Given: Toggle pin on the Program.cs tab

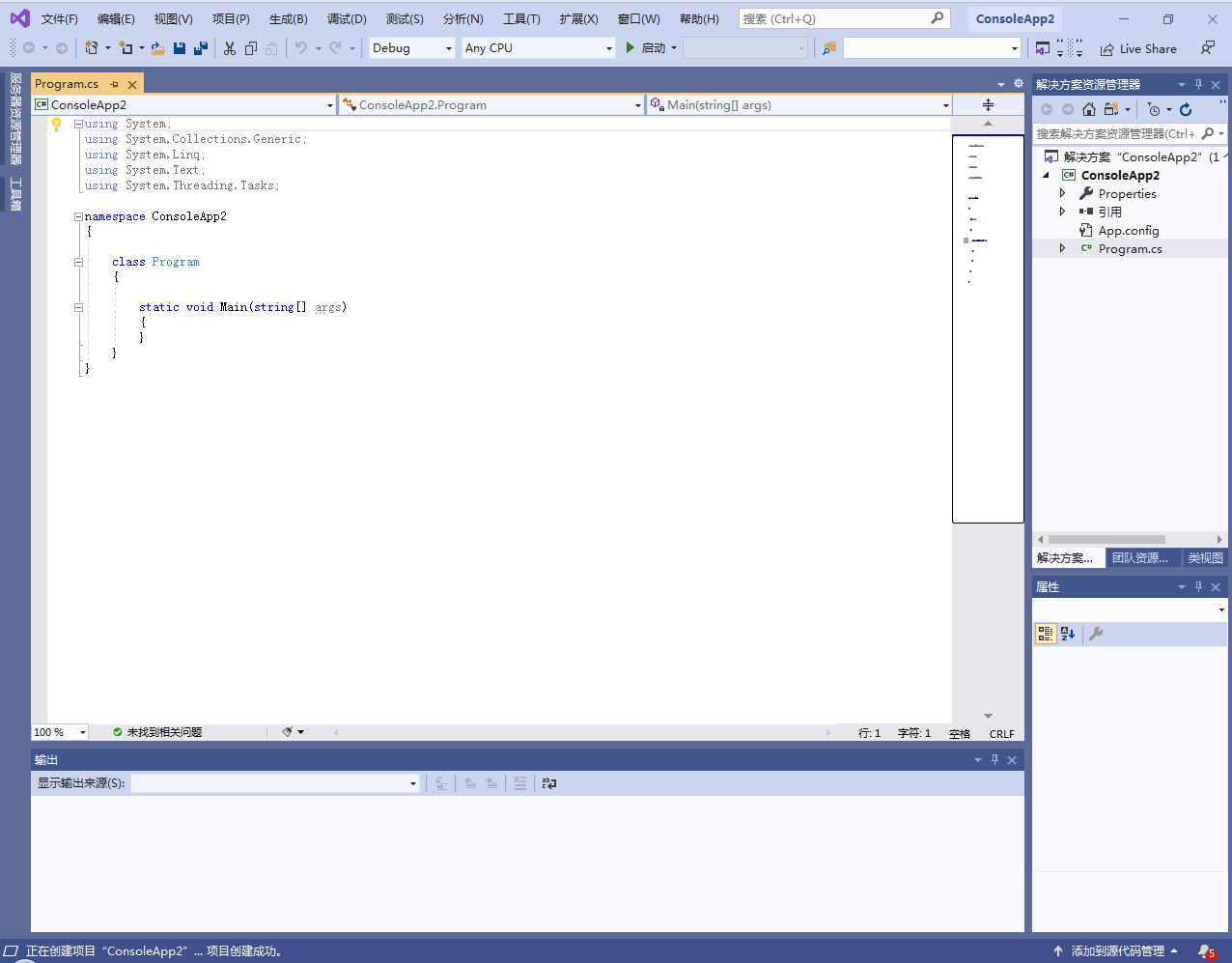Looking at the screenshot, I should (114, 84).
